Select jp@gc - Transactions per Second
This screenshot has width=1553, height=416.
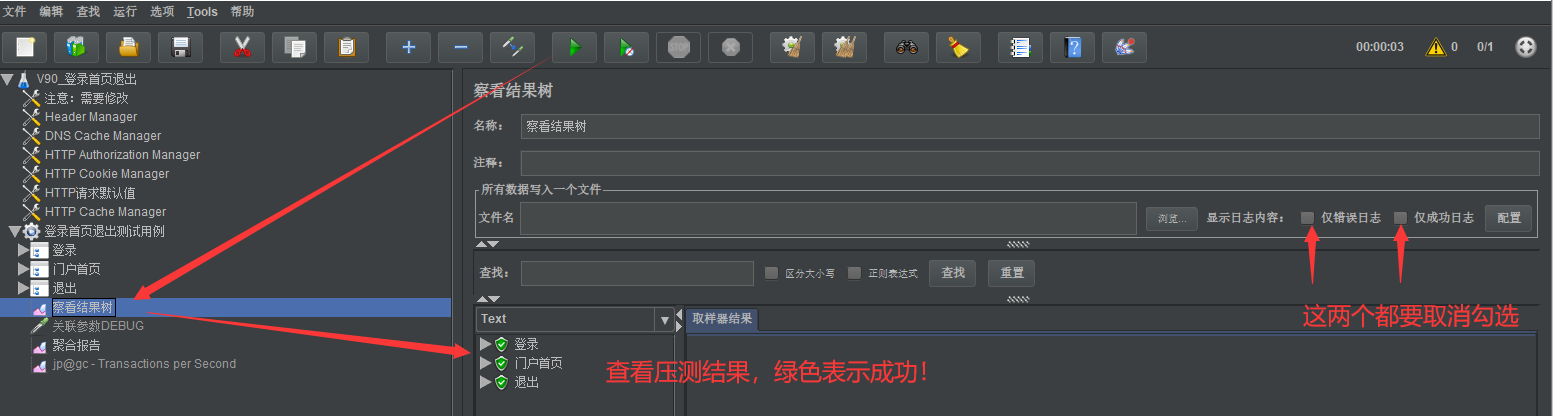144,364
